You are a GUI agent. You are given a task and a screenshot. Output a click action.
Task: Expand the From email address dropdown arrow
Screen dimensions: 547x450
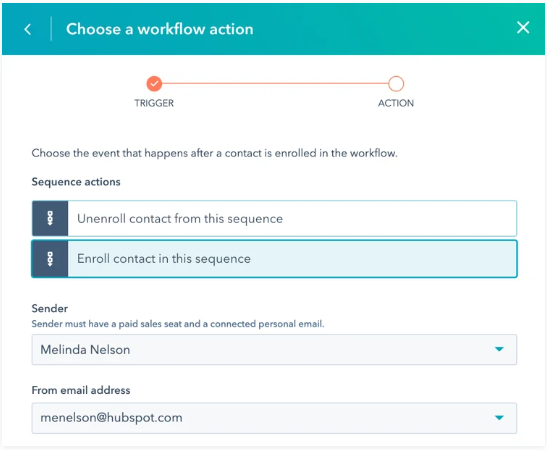click(x=499, y=418)
